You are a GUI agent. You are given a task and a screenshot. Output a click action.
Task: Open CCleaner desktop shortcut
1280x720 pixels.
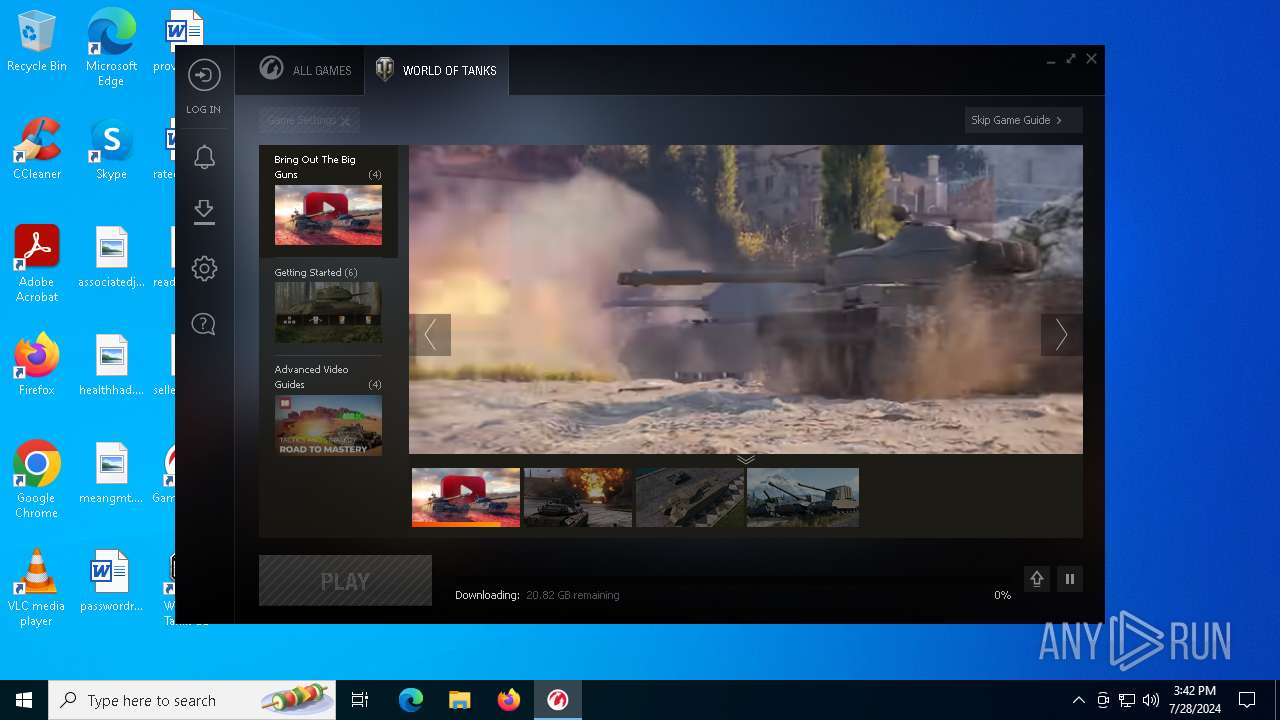pos(37,149)
